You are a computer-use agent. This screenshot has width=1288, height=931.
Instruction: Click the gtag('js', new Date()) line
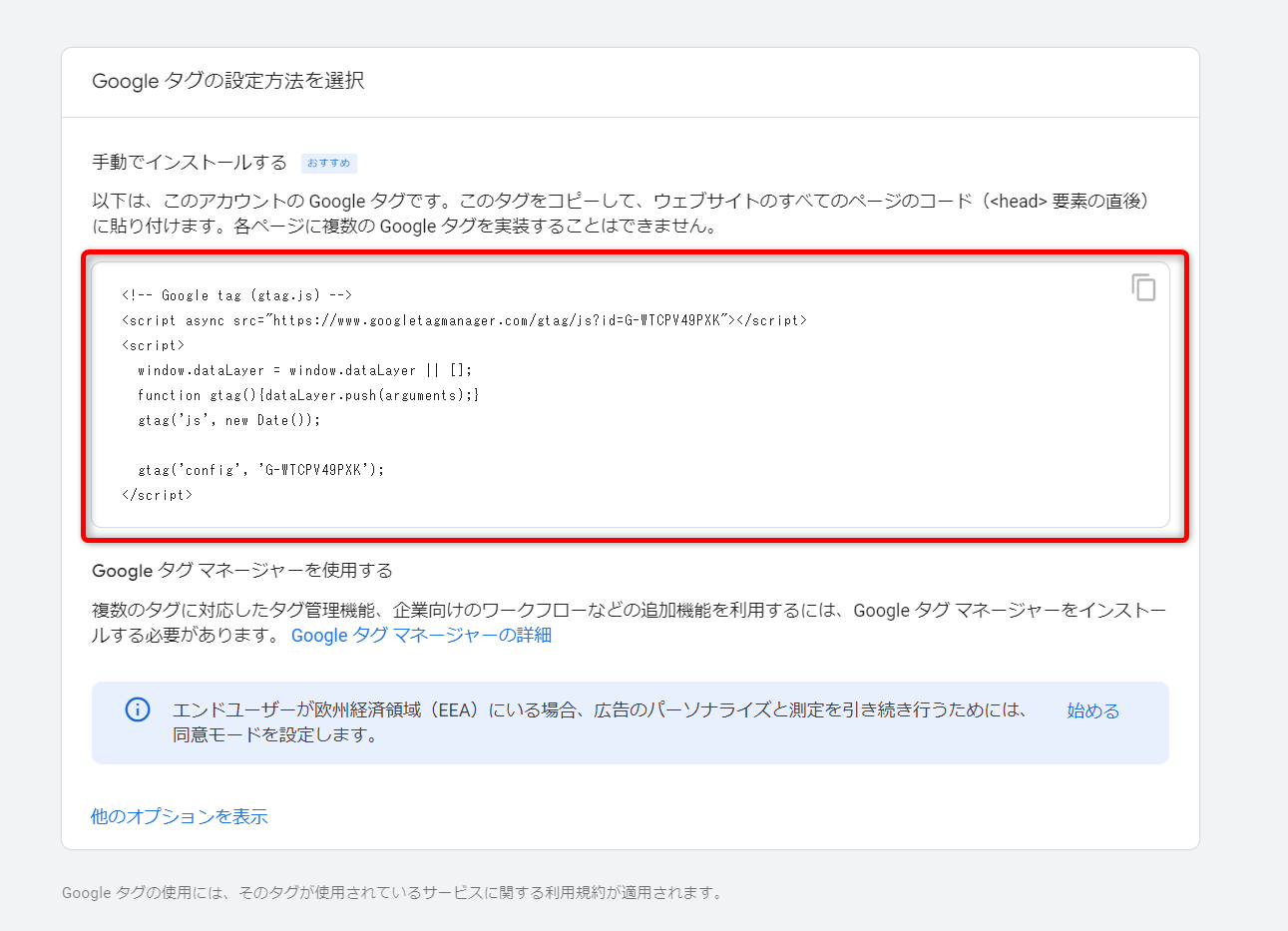229,420
